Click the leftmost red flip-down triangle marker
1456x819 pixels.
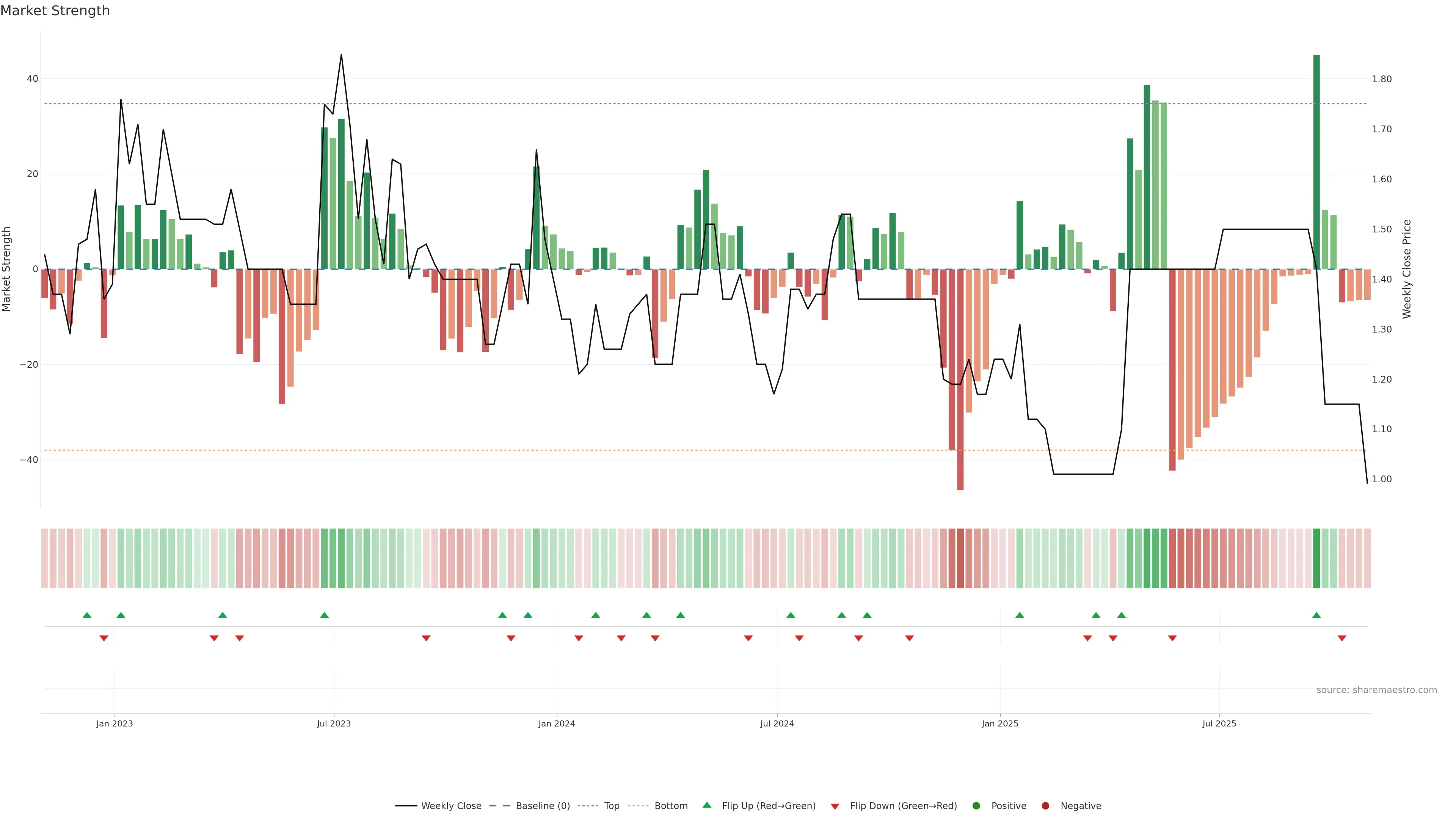[104, 638]
